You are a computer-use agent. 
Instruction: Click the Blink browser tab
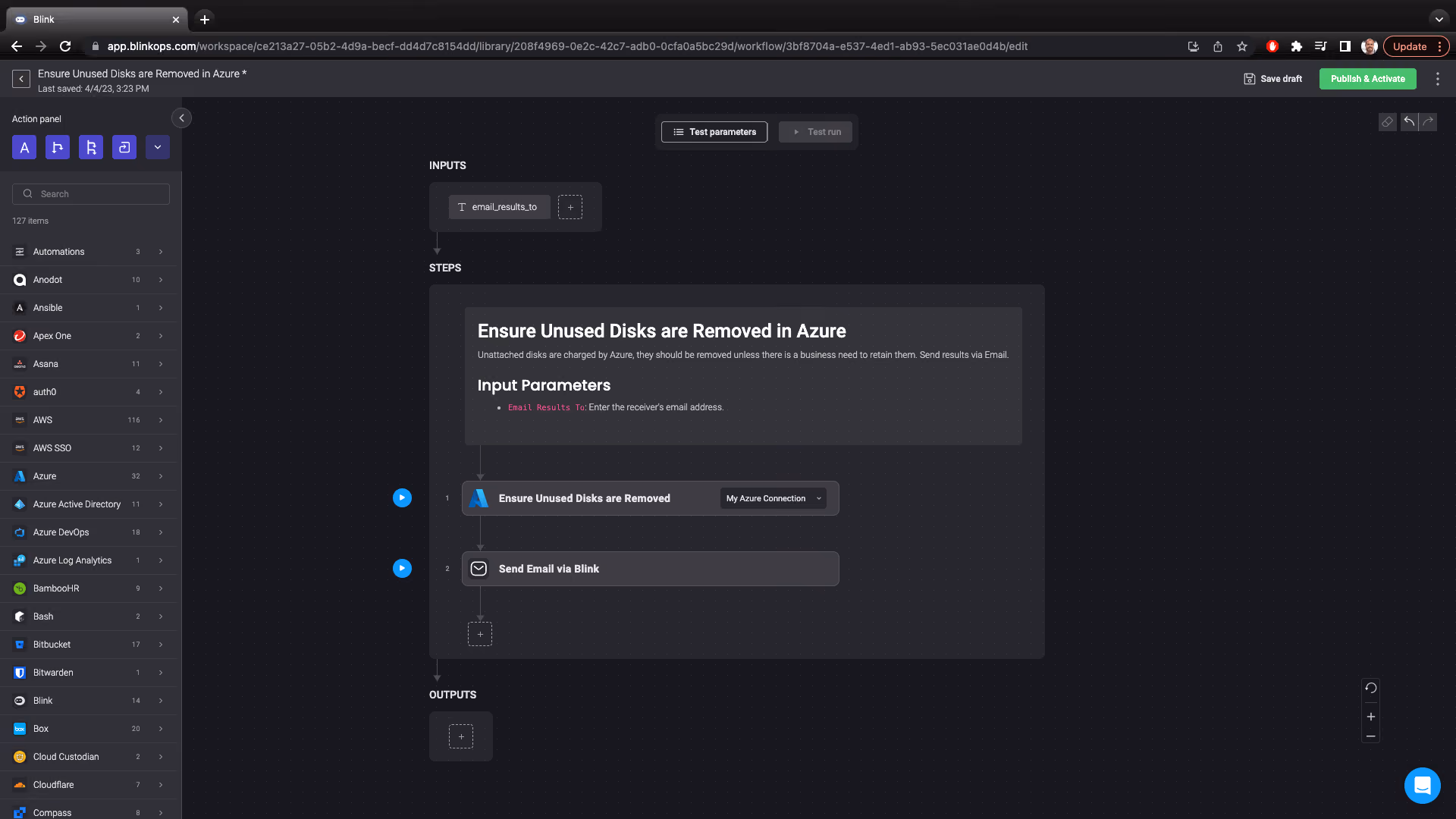[97, 20]
